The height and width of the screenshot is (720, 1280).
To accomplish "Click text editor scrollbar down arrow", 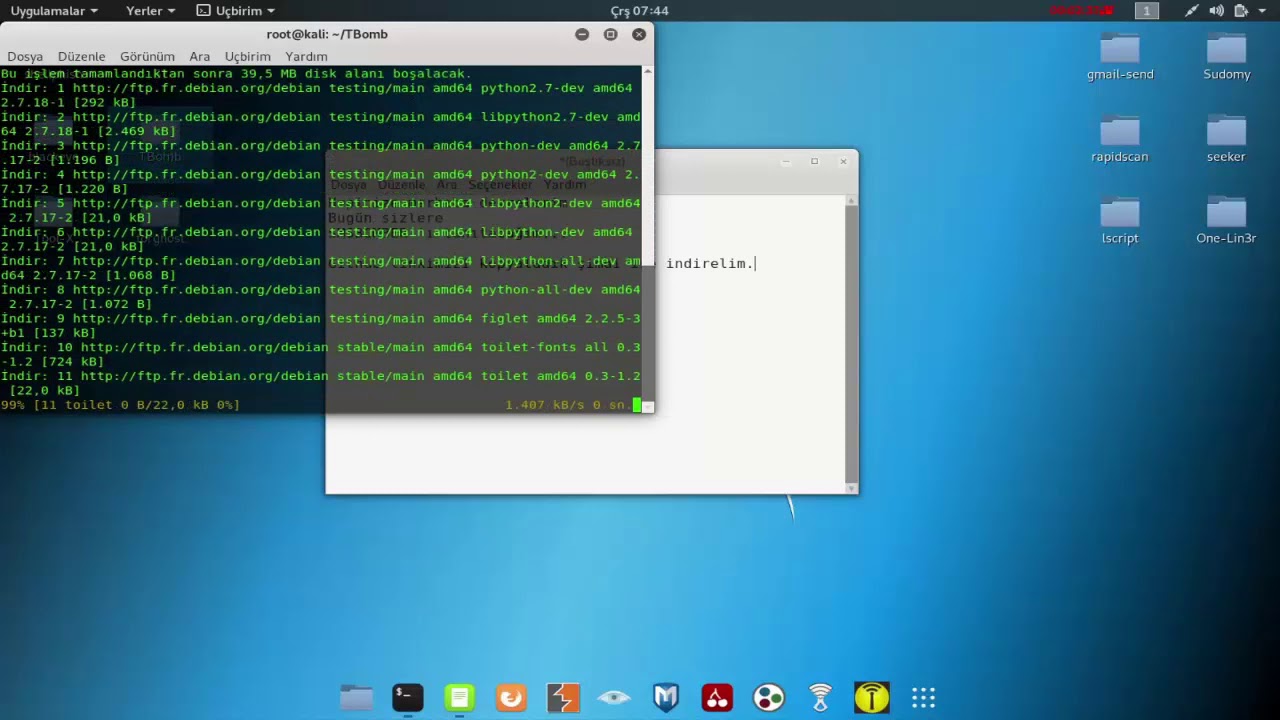I will tap(852, 488).
